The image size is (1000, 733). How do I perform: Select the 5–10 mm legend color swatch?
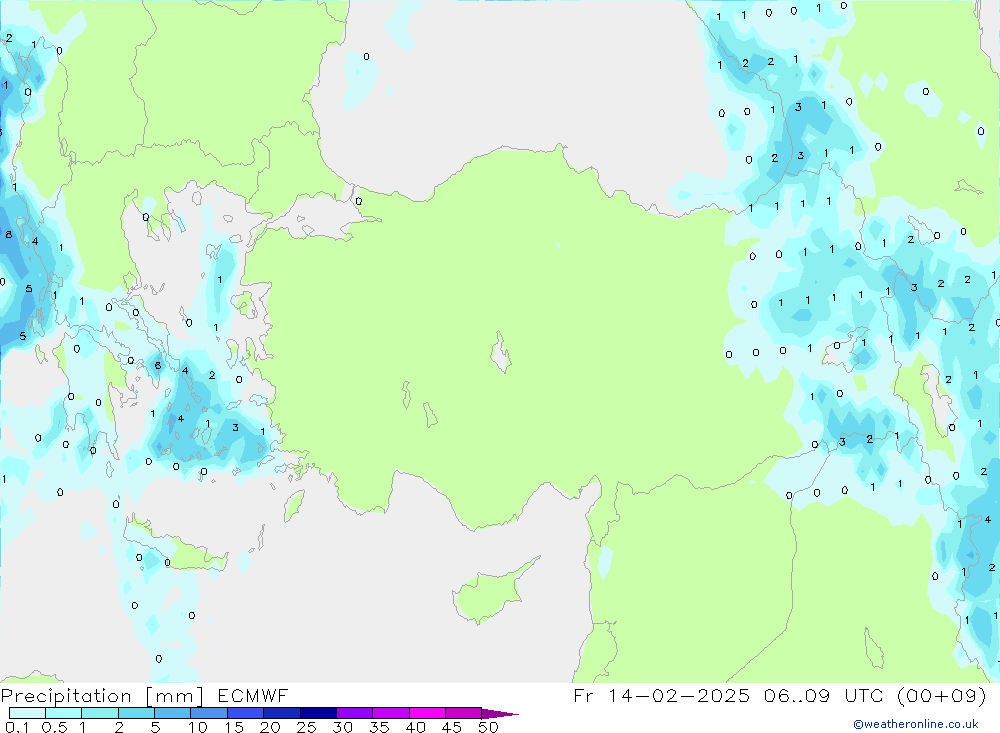(x=173, y=713)
